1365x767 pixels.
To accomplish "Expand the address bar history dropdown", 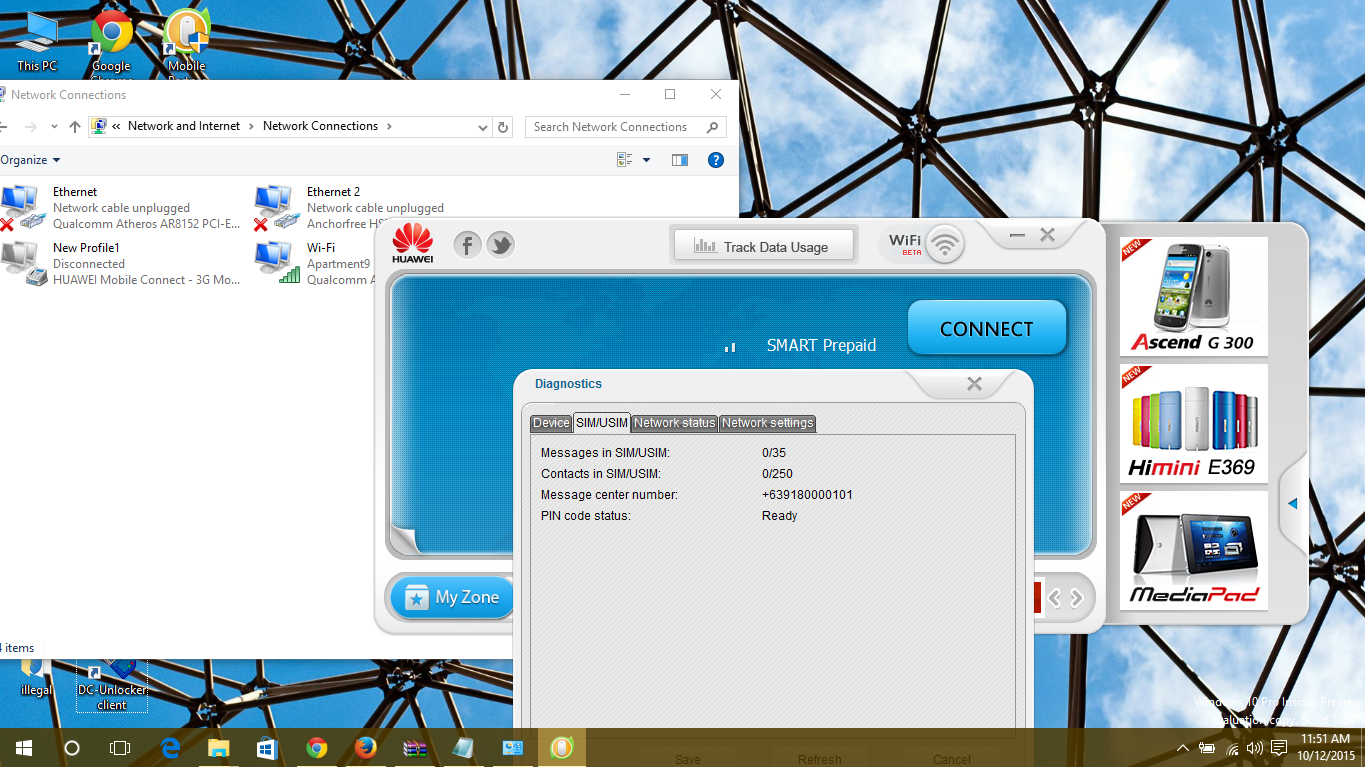I will pyautogui.click(x=482, y=127).
